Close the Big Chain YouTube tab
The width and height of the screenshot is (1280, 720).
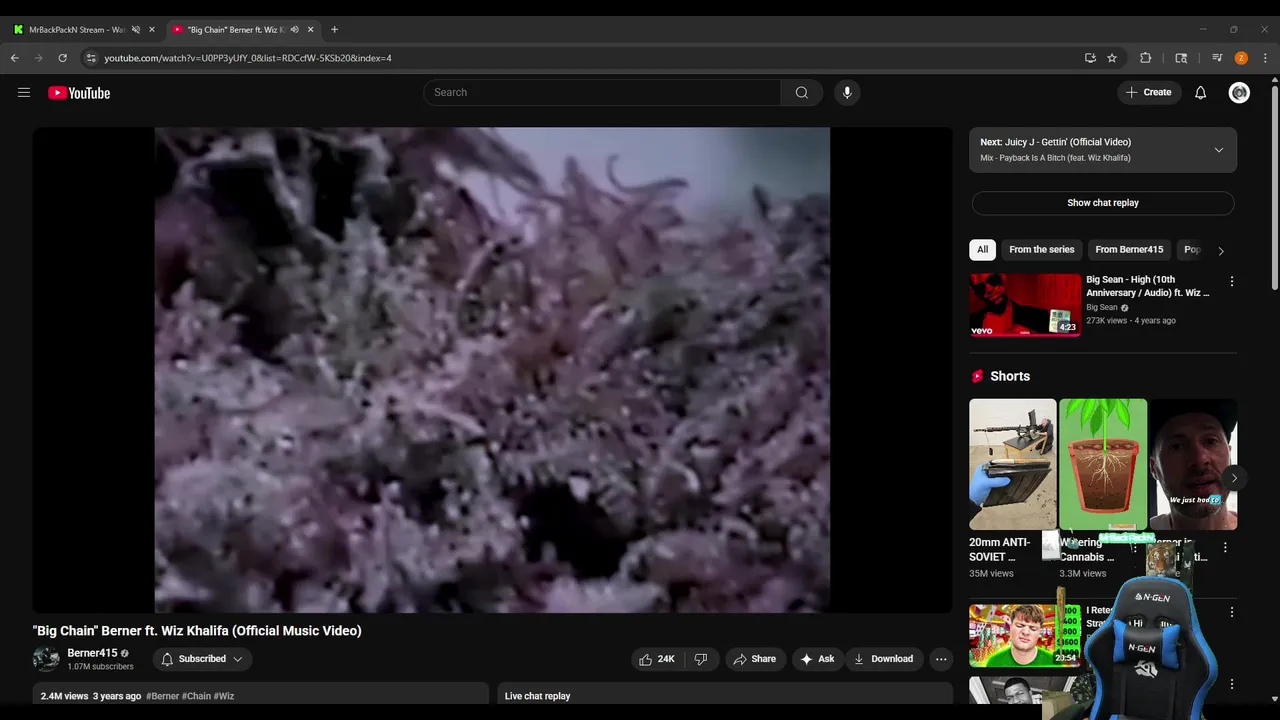[310, 30]
